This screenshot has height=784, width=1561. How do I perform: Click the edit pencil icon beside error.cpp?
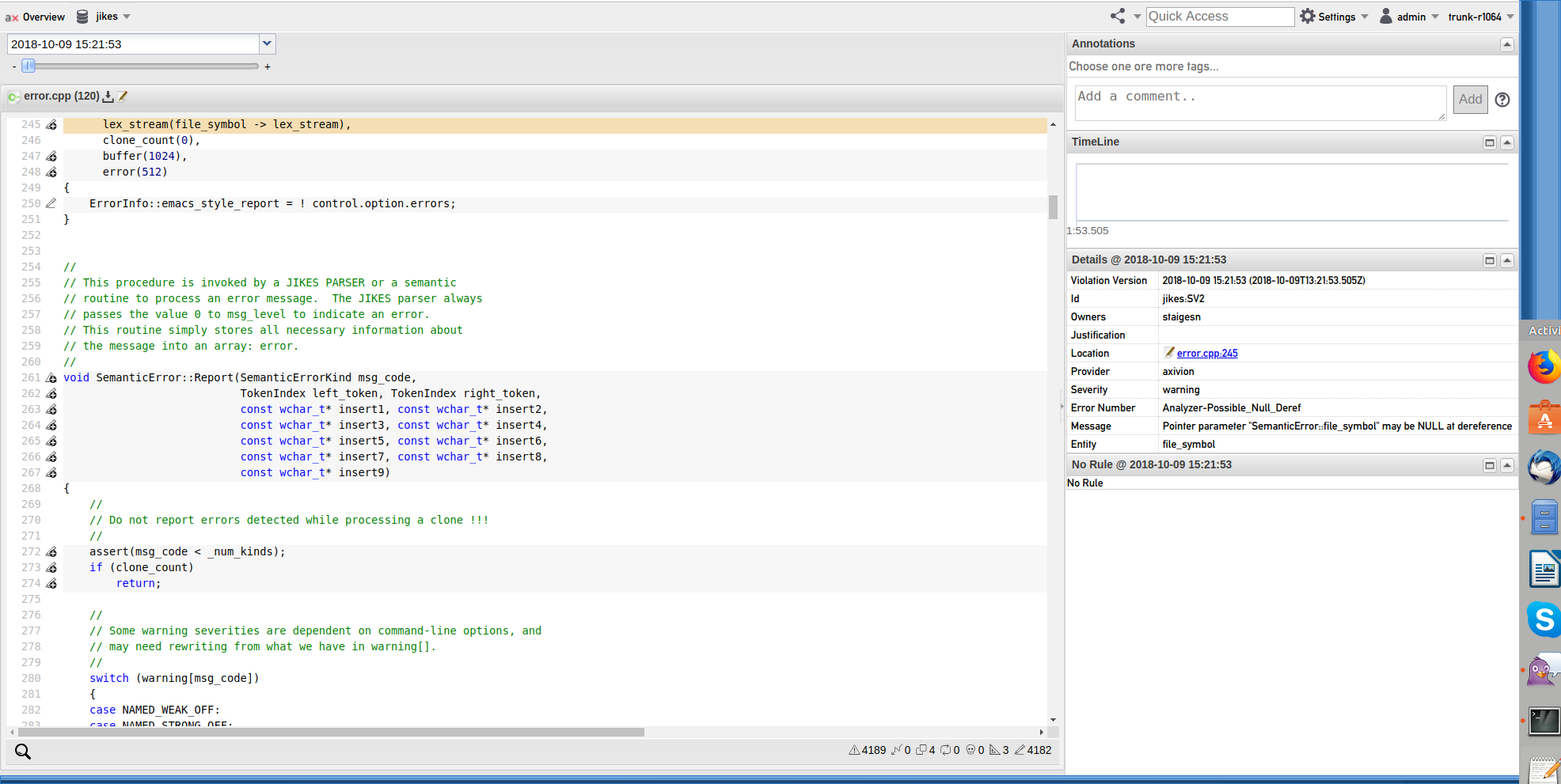(x=123, y=97)
